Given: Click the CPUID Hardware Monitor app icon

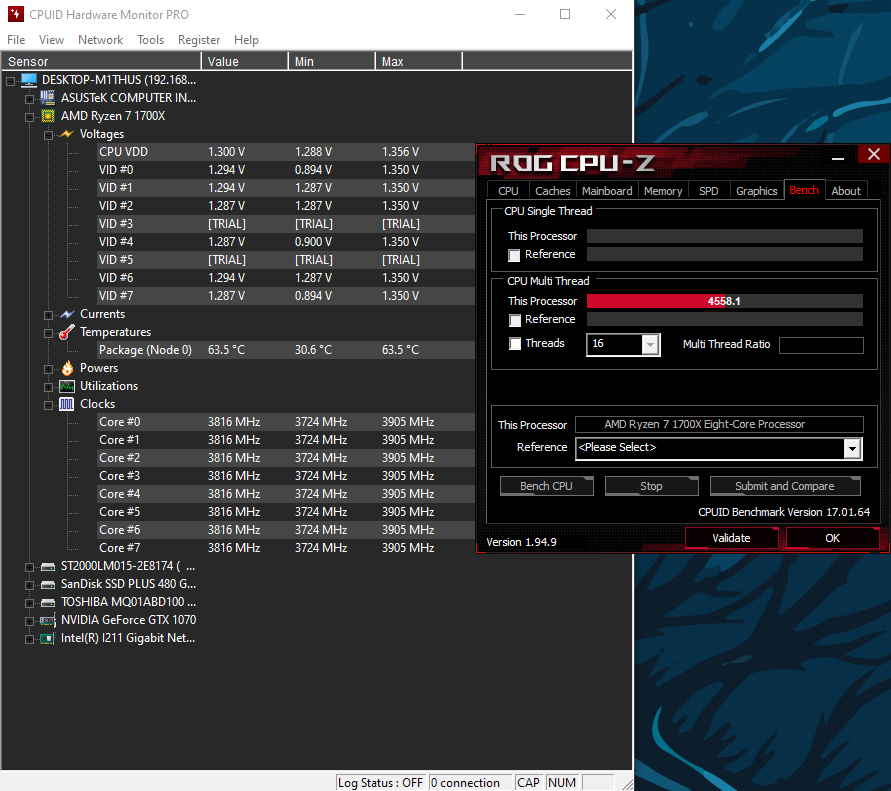Looking at the screenshot, I should (15, 14).
